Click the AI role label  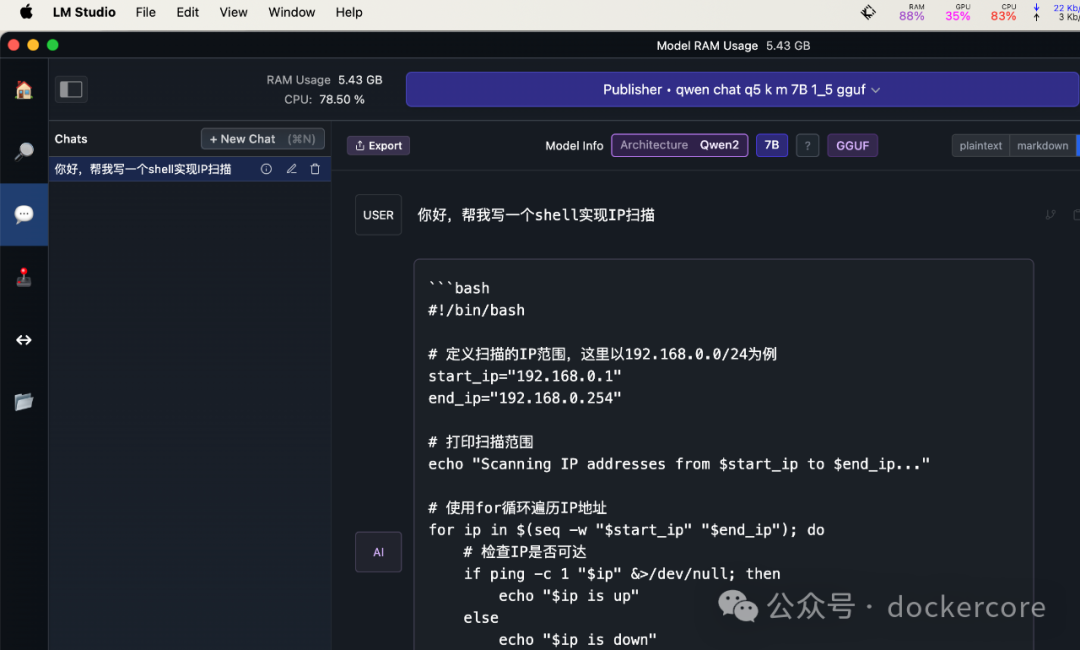point(378,552)
